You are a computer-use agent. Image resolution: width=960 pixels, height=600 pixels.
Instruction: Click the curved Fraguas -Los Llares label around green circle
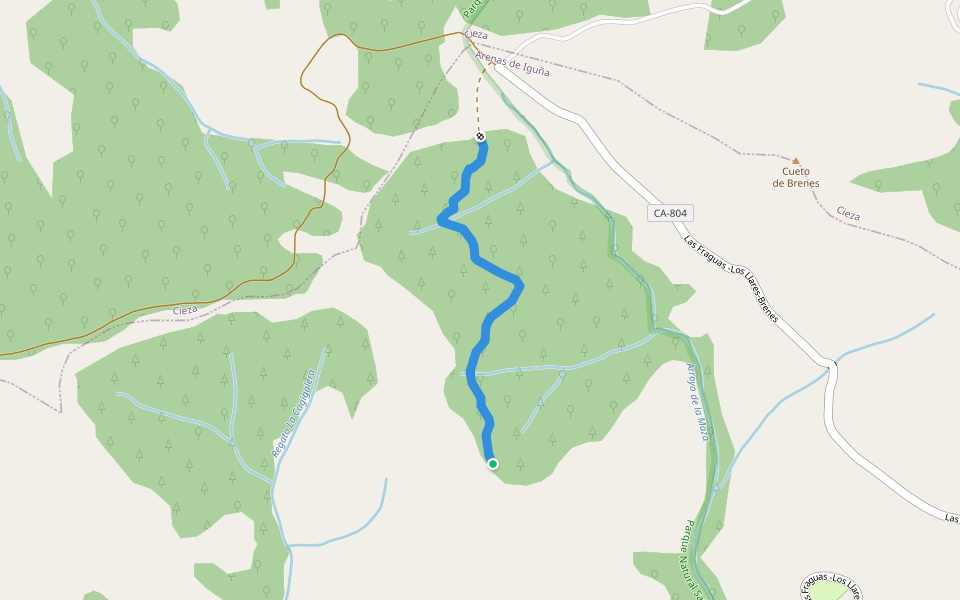(x=832, y=585)
